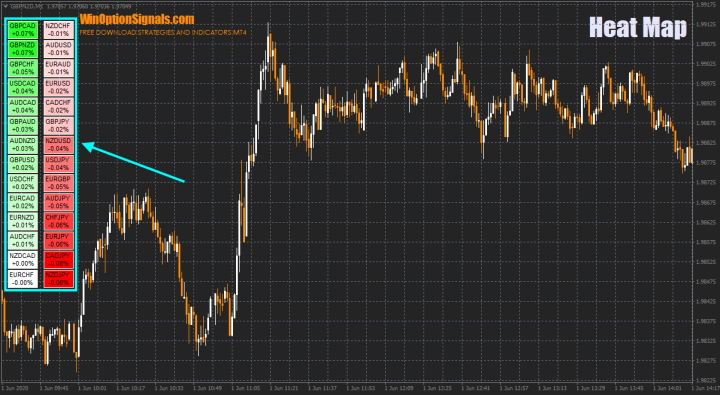This screenshot has height=395, width=720.
Task: Choose the AUDCAD +0.04% tile
Action: [22, 107]
